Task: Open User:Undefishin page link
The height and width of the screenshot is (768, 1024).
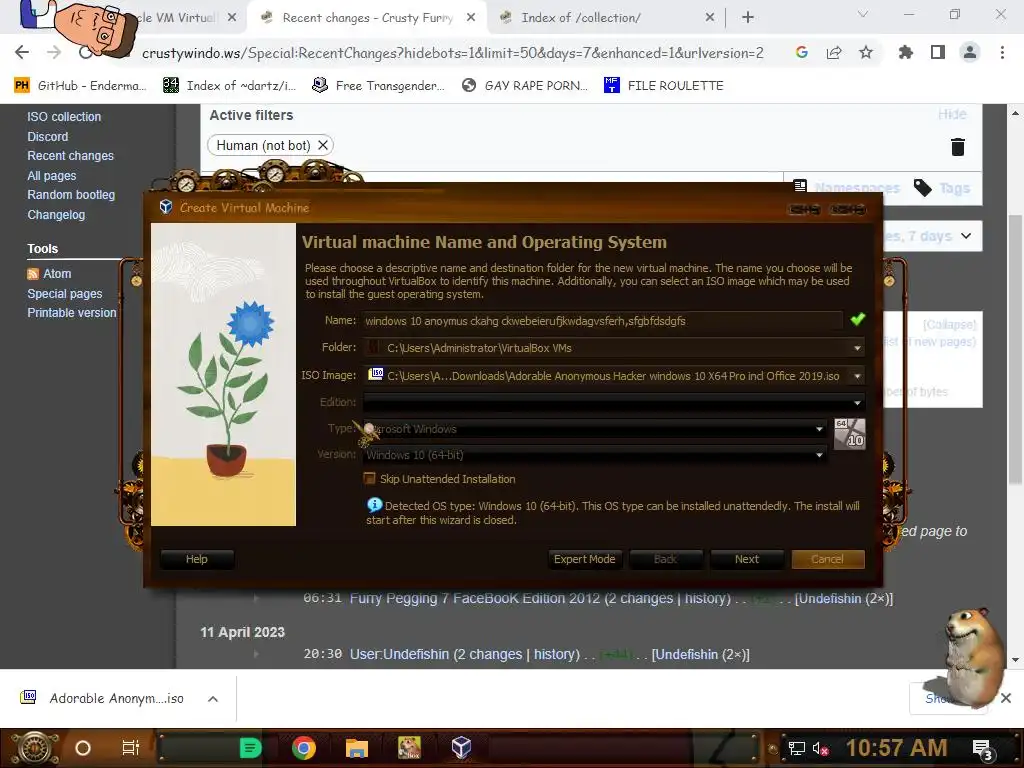Action: pos(399,654)
